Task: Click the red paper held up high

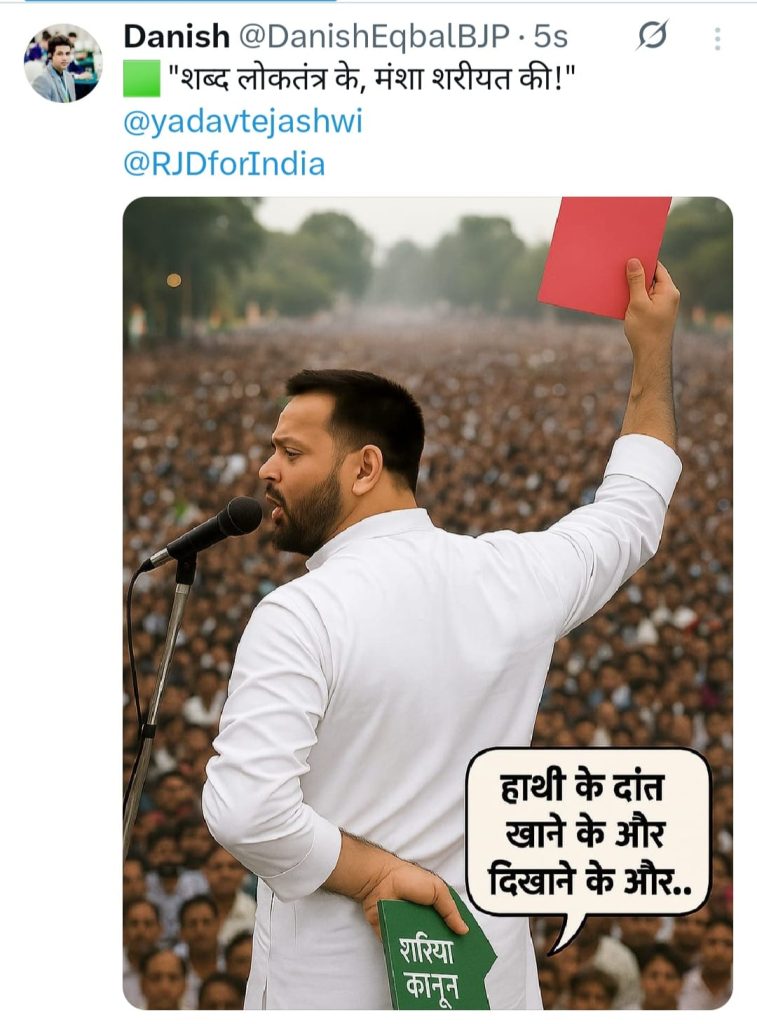Action: (x=604, y=257)
